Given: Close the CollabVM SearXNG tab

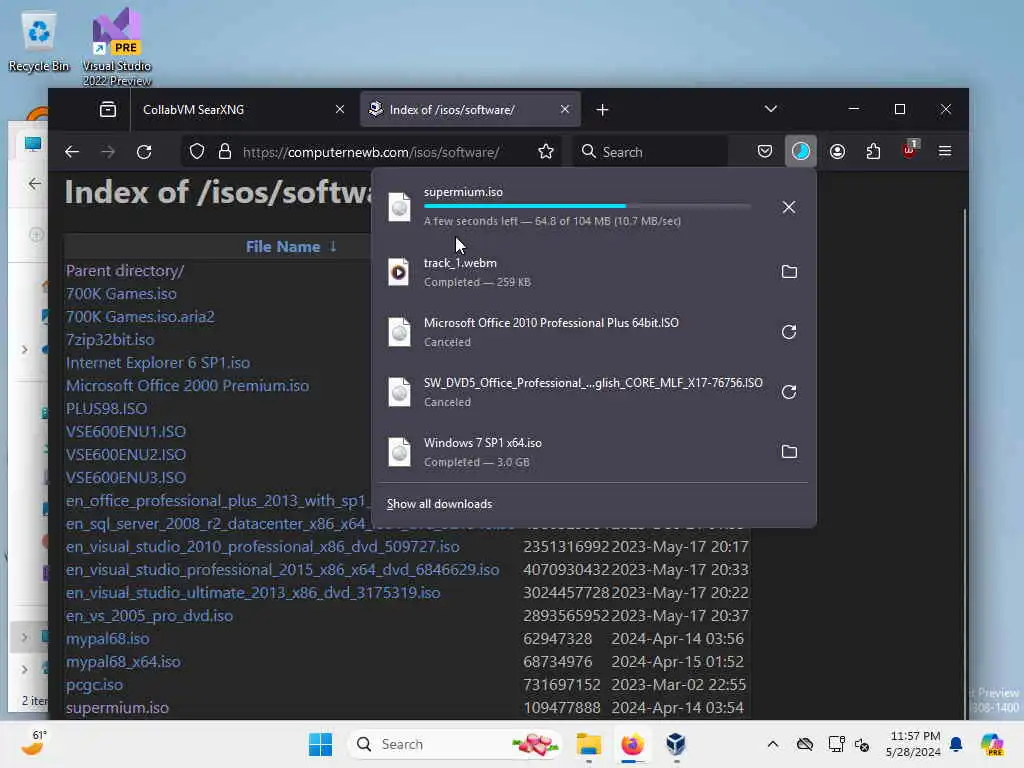Looking at the screenshot, I should (x=340, y=109).
